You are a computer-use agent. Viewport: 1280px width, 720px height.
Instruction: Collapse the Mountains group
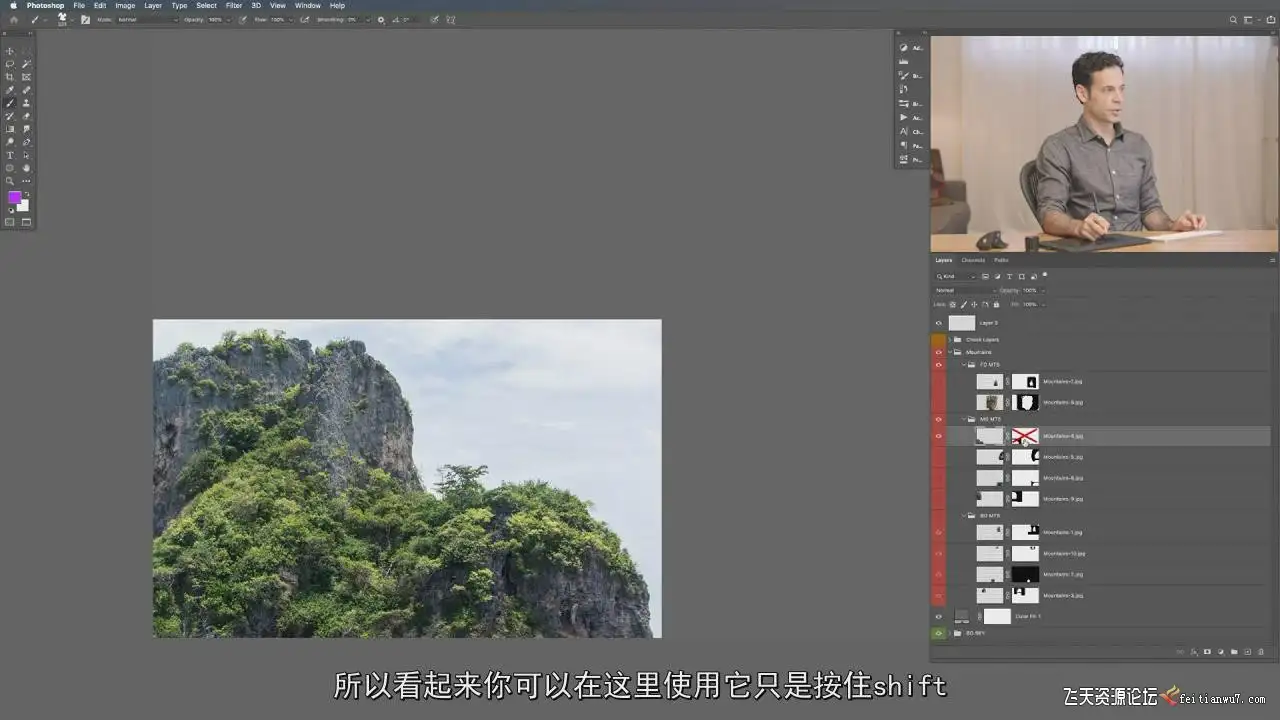(x=950, y=352)
